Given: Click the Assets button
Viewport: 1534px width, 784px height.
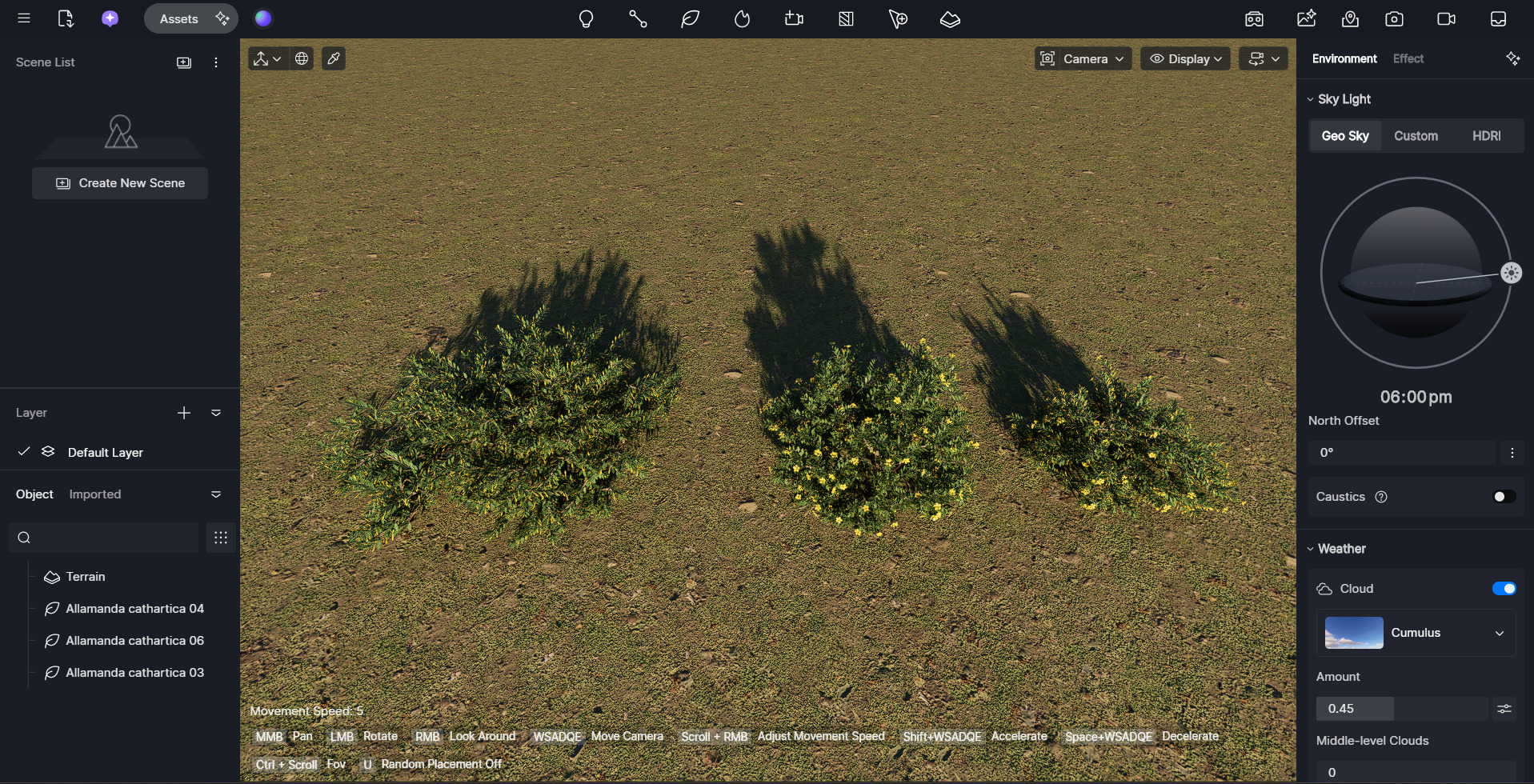Looking at the screenshot, I should [179, 18].
